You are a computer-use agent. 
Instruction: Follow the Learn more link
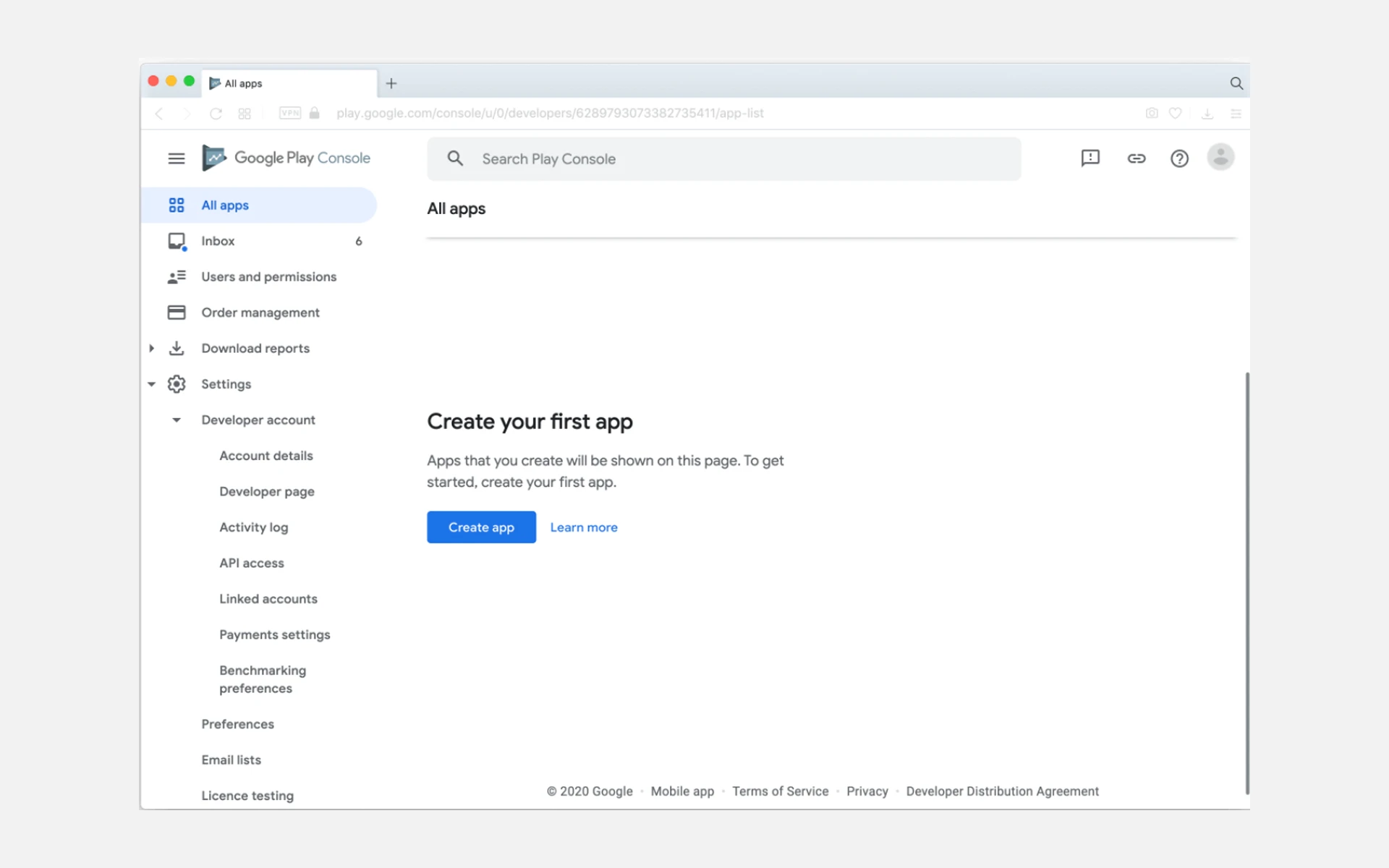[583, 528]
